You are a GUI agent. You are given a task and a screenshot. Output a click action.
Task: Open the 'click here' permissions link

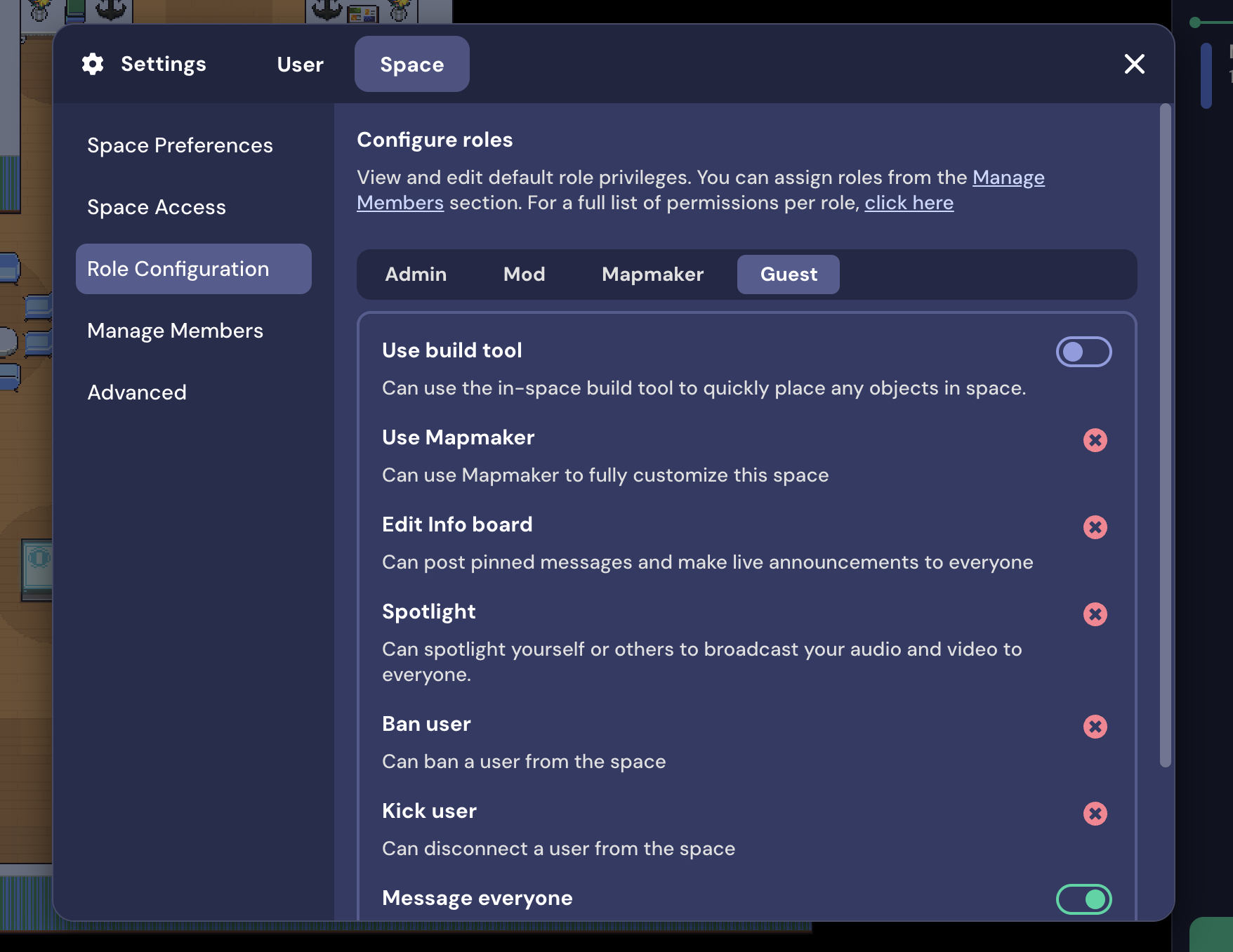pos(909,203)
